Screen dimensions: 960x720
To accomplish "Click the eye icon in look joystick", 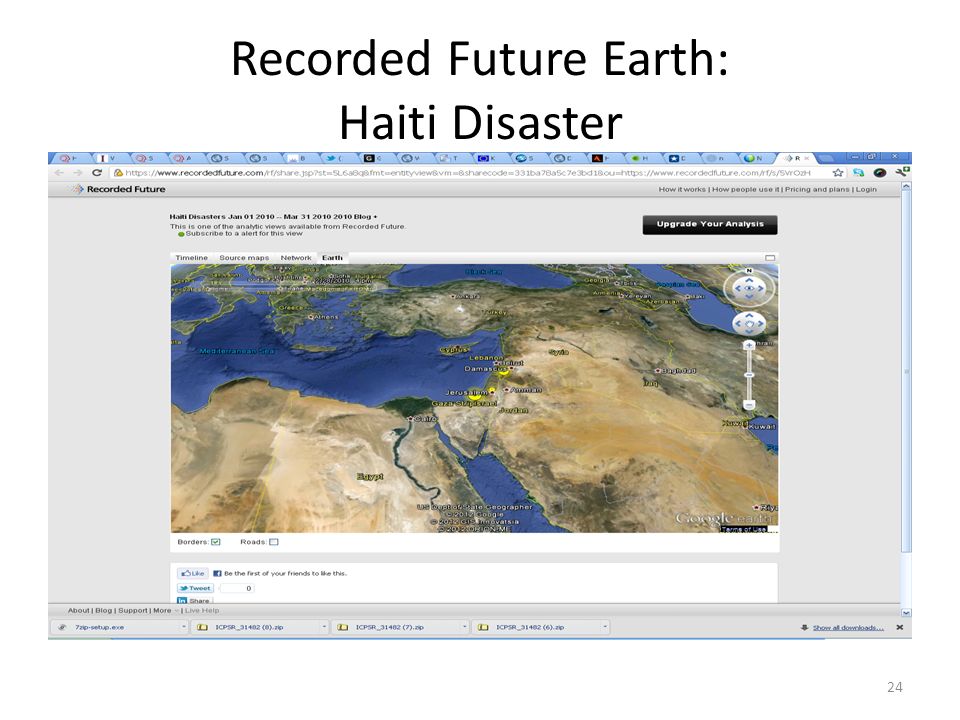I will (x=749, y=288).
